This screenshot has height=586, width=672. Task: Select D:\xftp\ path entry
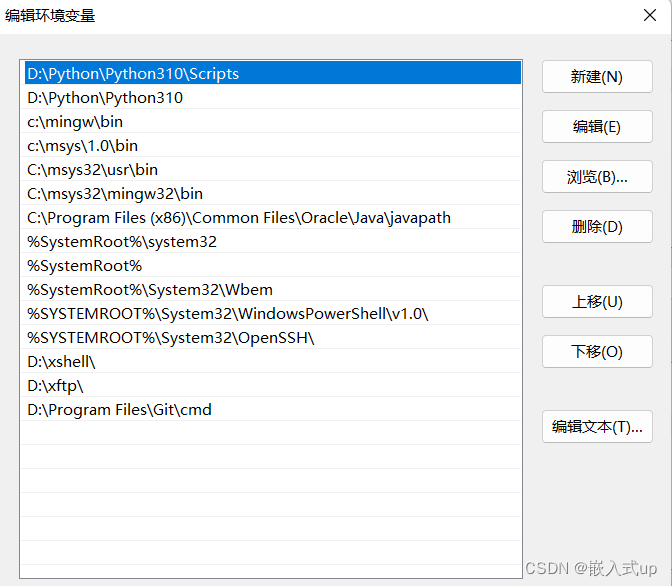click(273, 385)
